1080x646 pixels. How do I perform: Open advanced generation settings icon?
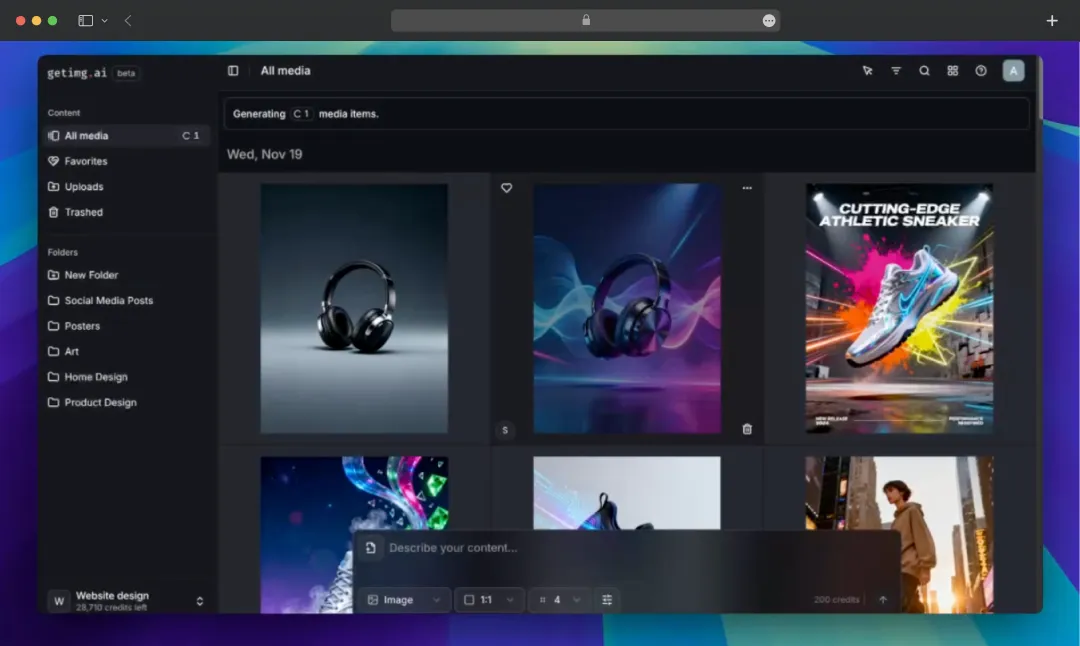pyautogui.click(x=607, y=599)
